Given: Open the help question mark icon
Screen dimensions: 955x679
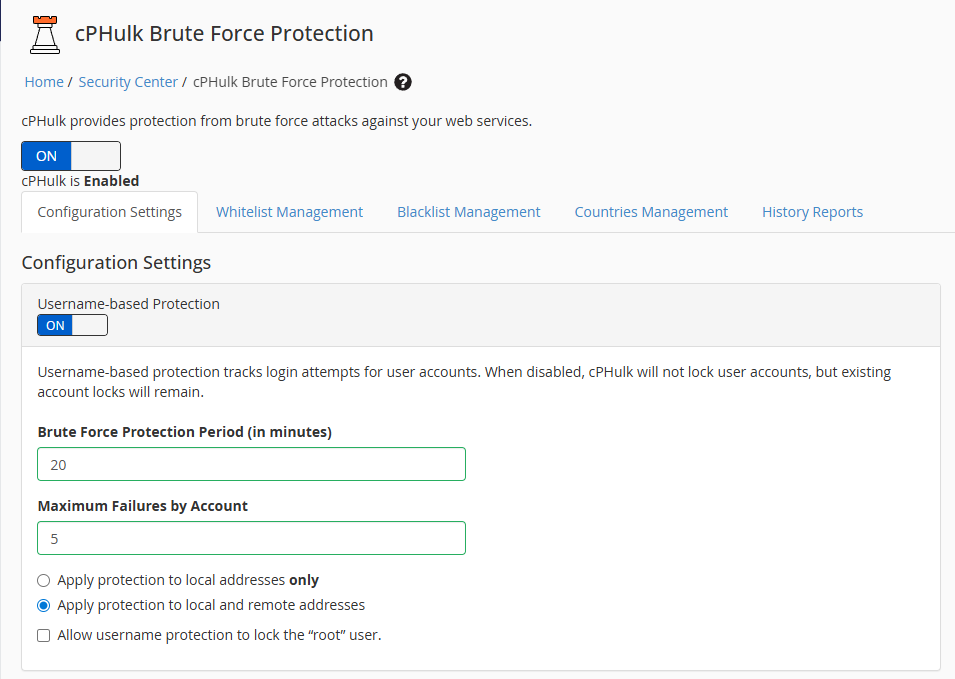Looking at the screenshot, I should (403, 82).
